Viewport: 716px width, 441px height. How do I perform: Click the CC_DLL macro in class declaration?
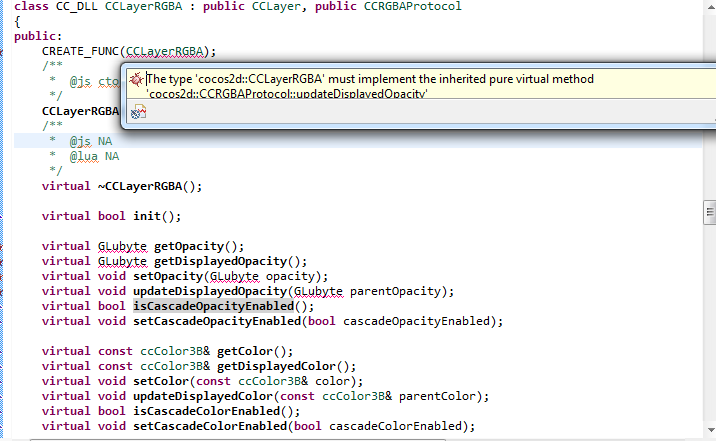(77, 6)
